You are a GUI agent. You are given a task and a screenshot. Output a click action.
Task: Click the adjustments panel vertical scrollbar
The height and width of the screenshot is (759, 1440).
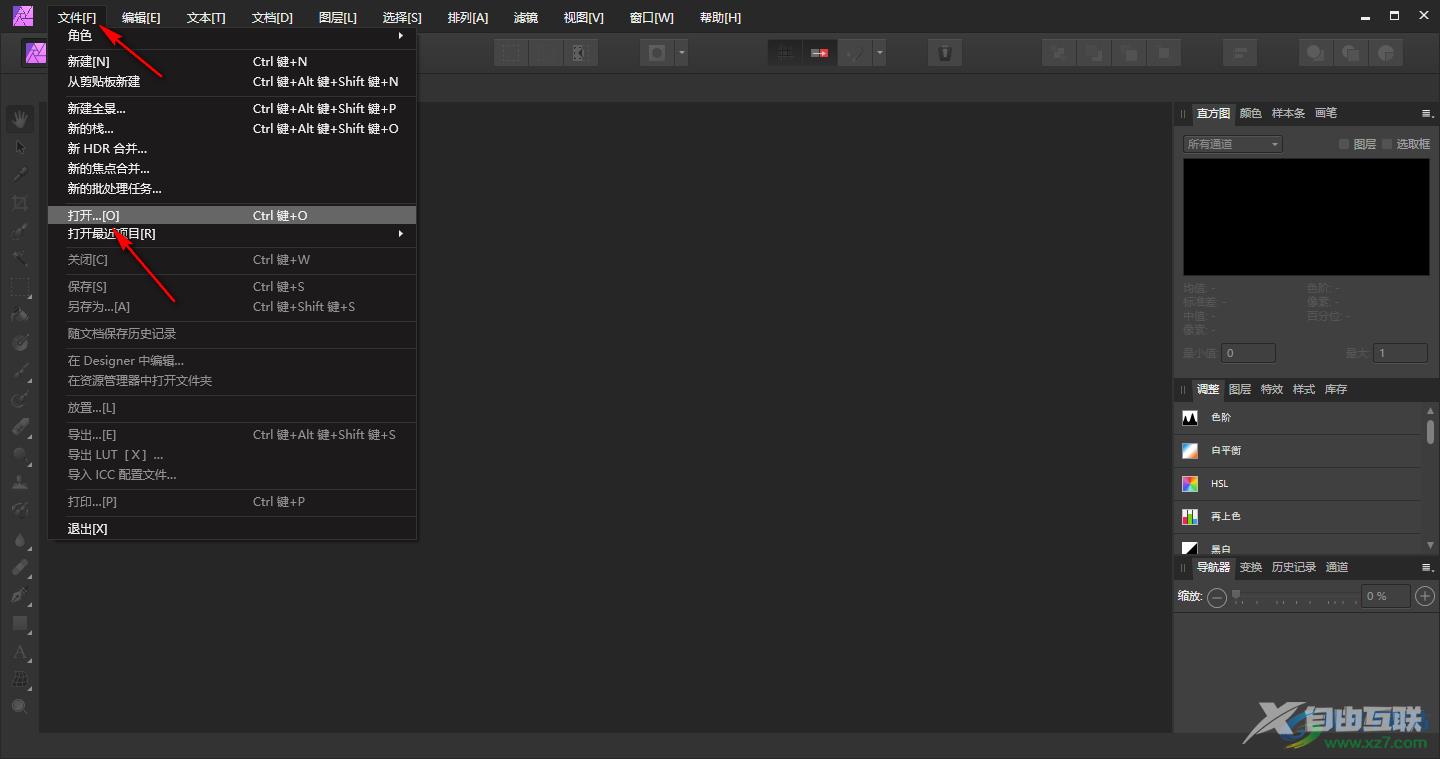click(x=1430, y=476)
